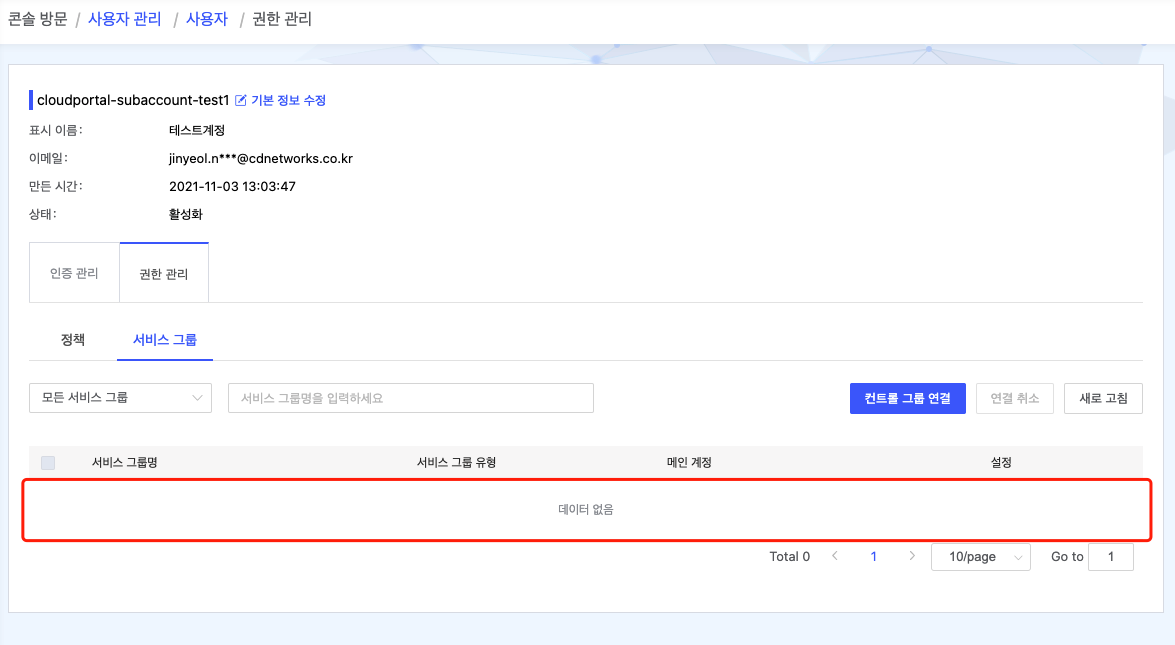Click the 컨트롤 그룹 연결 button
The image size is (1175, 645).
click(x=907, y=397)
